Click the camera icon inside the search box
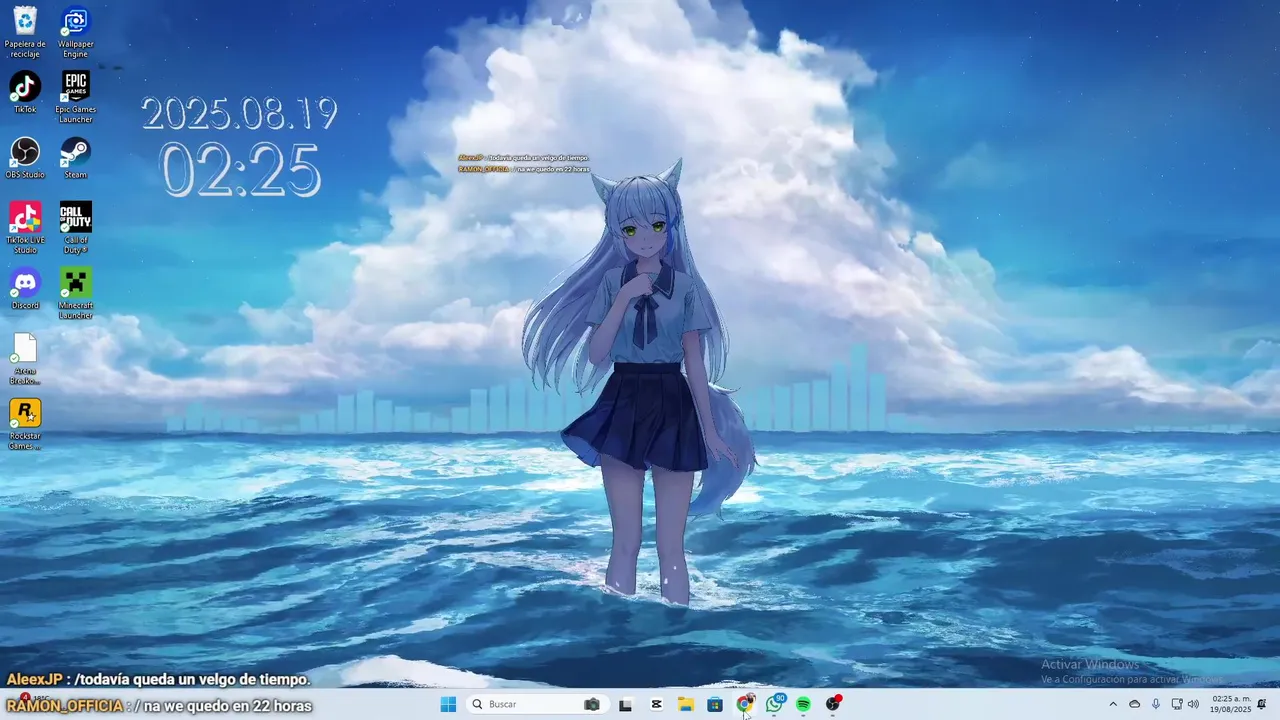The image size is (1280, 720). pyautogui.click(x=592, y=704)
